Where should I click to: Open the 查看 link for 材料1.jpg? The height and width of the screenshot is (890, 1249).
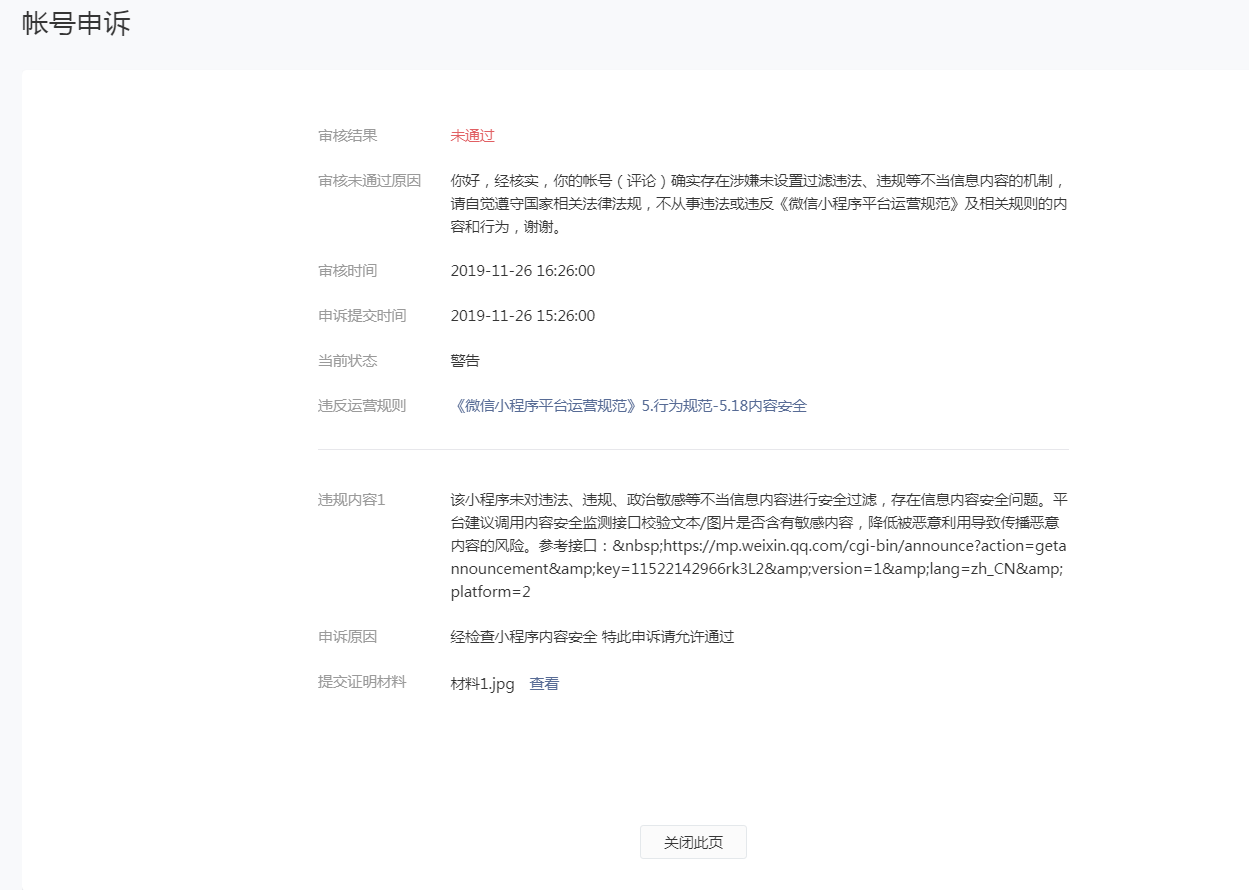tap(544, 684)
